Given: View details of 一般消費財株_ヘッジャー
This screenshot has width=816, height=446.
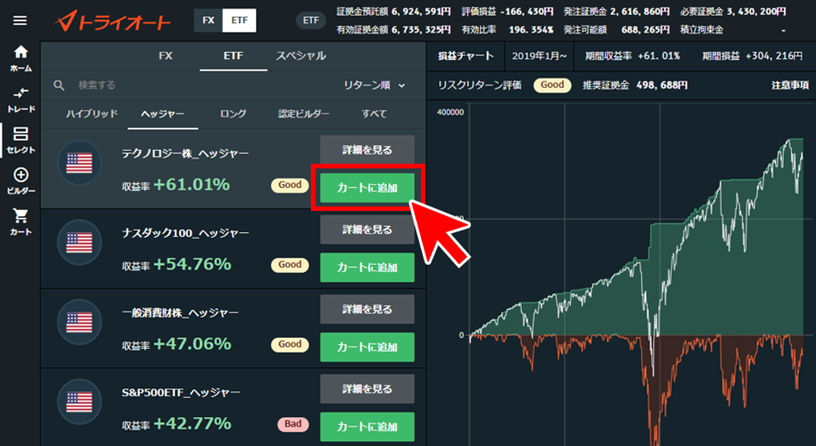Looking at the screenshot, I should pyautogui.click(x=367, y=309).
